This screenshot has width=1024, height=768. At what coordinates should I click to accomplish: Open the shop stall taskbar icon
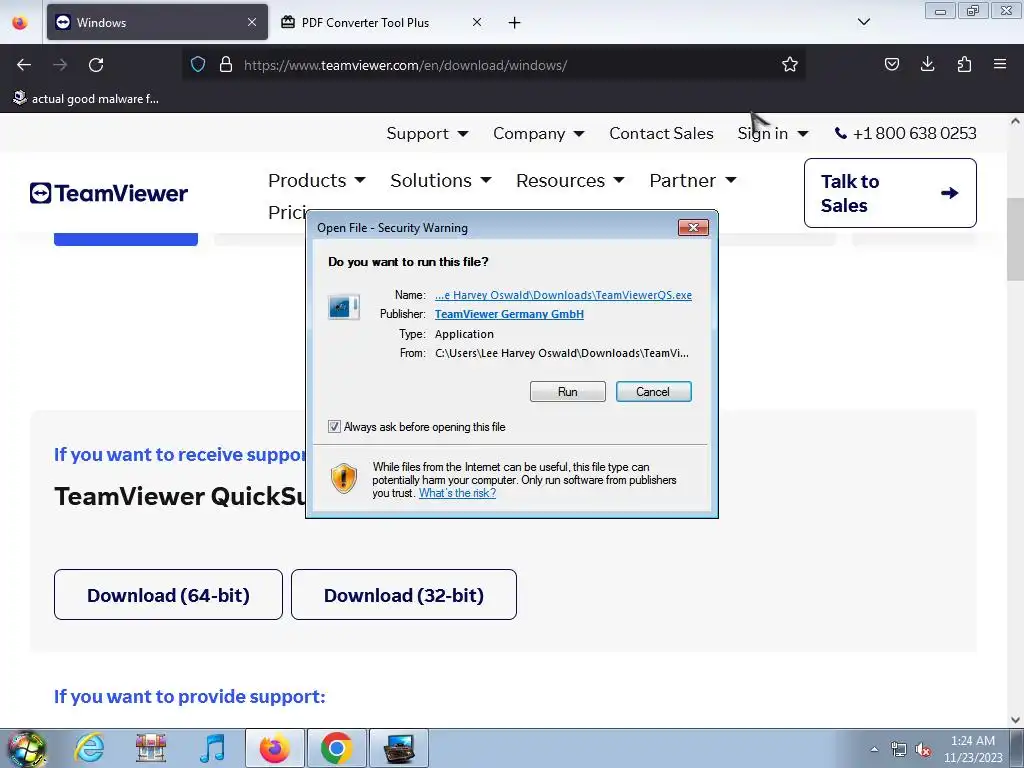151,748
